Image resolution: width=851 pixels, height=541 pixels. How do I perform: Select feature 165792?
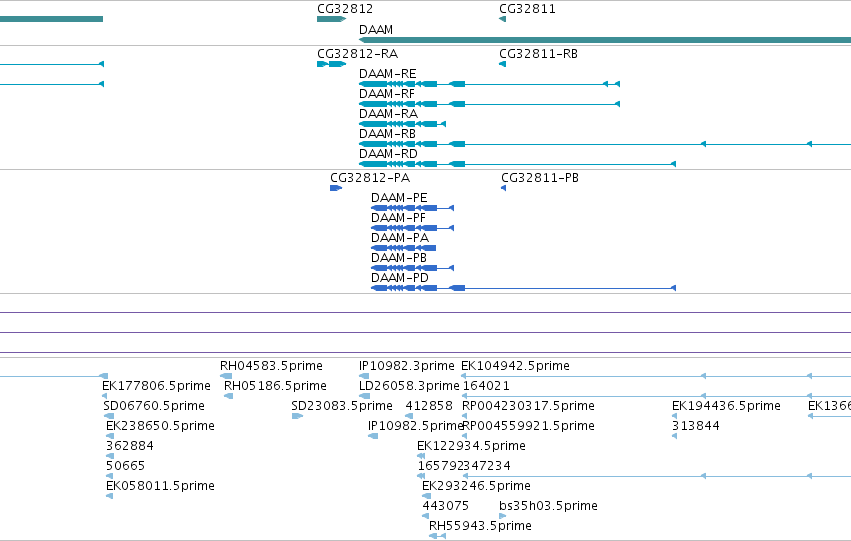[x=440, y=467]
